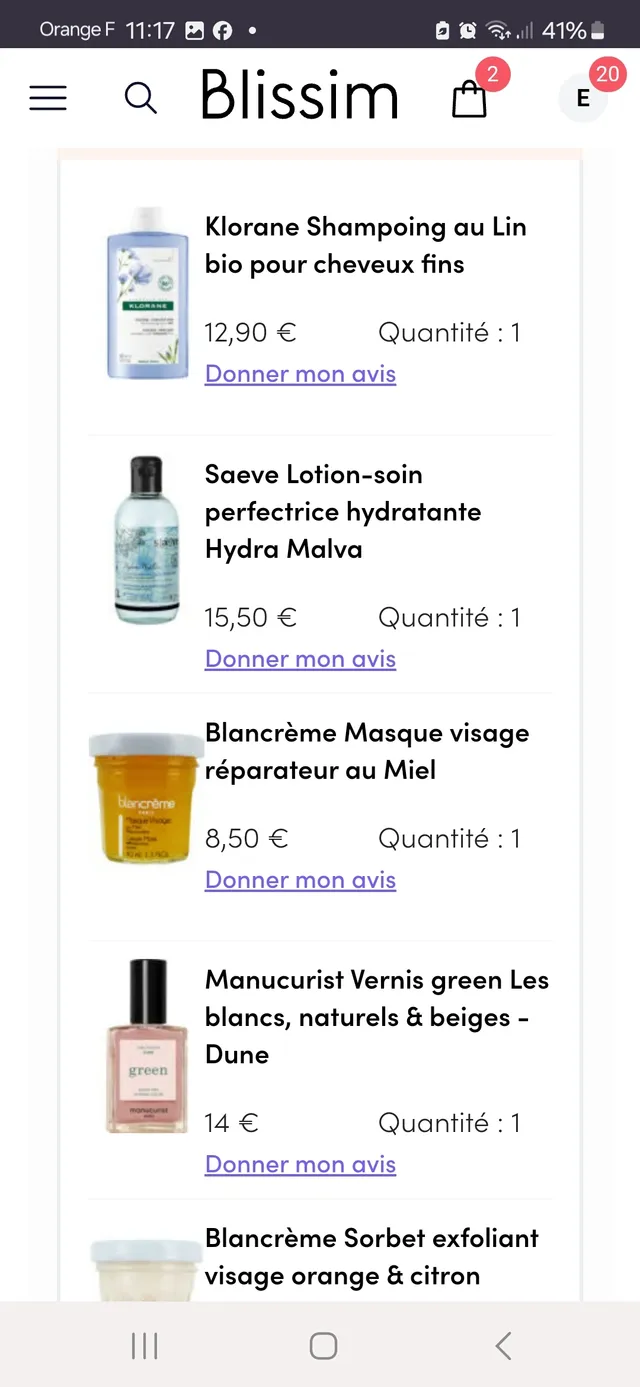The image size is (640, 1387).
Task: Open the Klorane shampoo product image
Action: pos(146,293)
